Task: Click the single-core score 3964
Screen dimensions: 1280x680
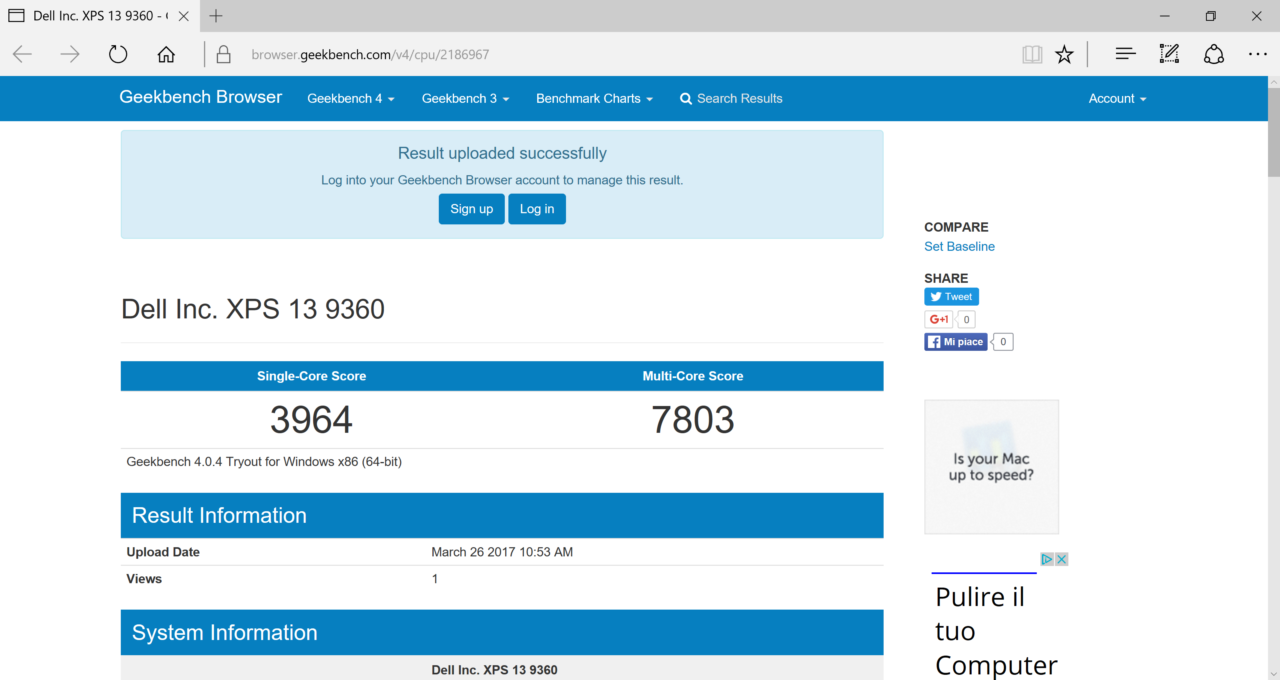Action: tap(311, 419)
